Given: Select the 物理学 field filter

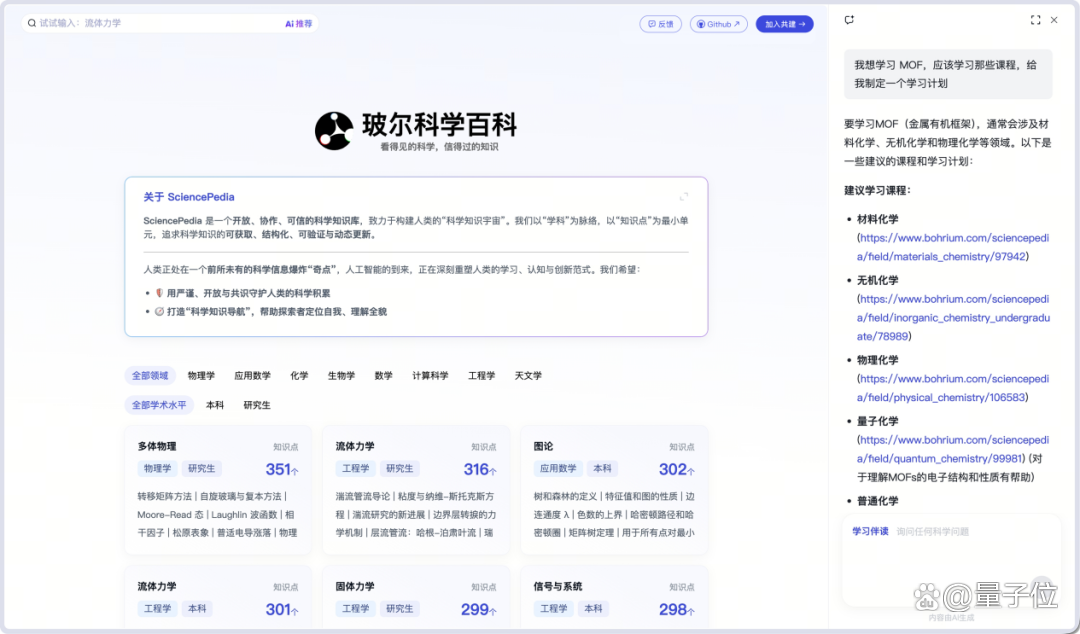Looking at the screenshot, I should pos(201,376).
